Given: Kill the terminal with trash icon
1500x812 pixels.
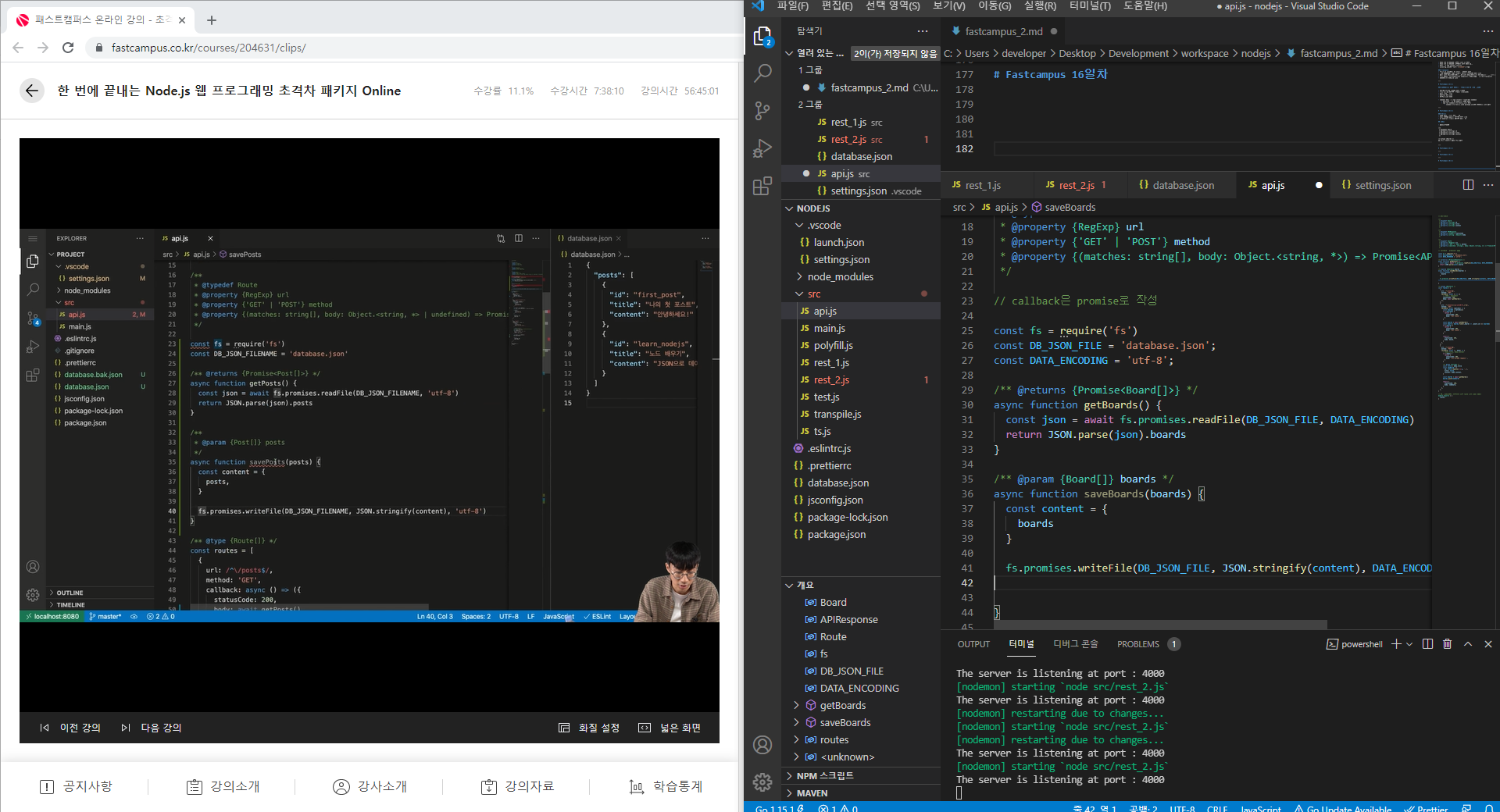Looking at the screenshot, I should (x=1448, y=644).
